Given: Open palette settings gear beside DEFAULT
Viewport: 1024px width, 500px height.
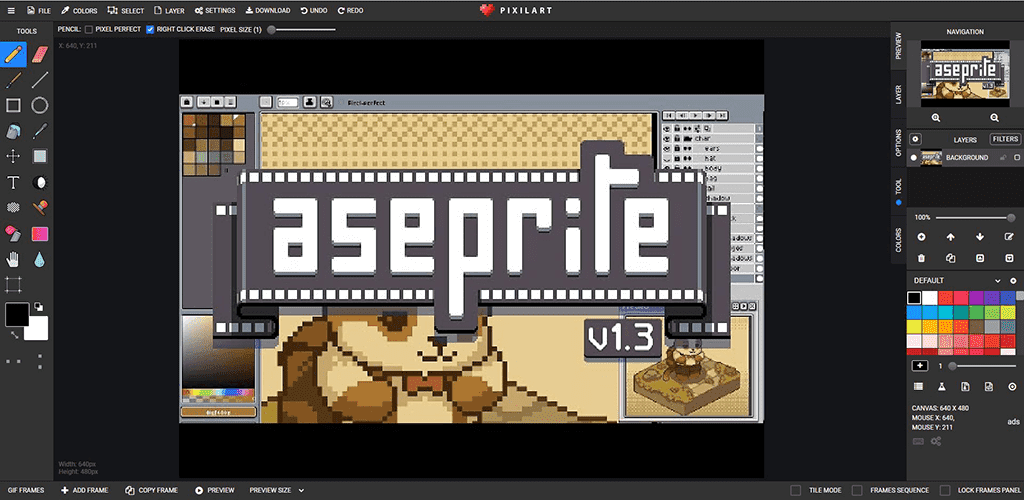Looking at the screenshot, I should (x=1013, y=281).
